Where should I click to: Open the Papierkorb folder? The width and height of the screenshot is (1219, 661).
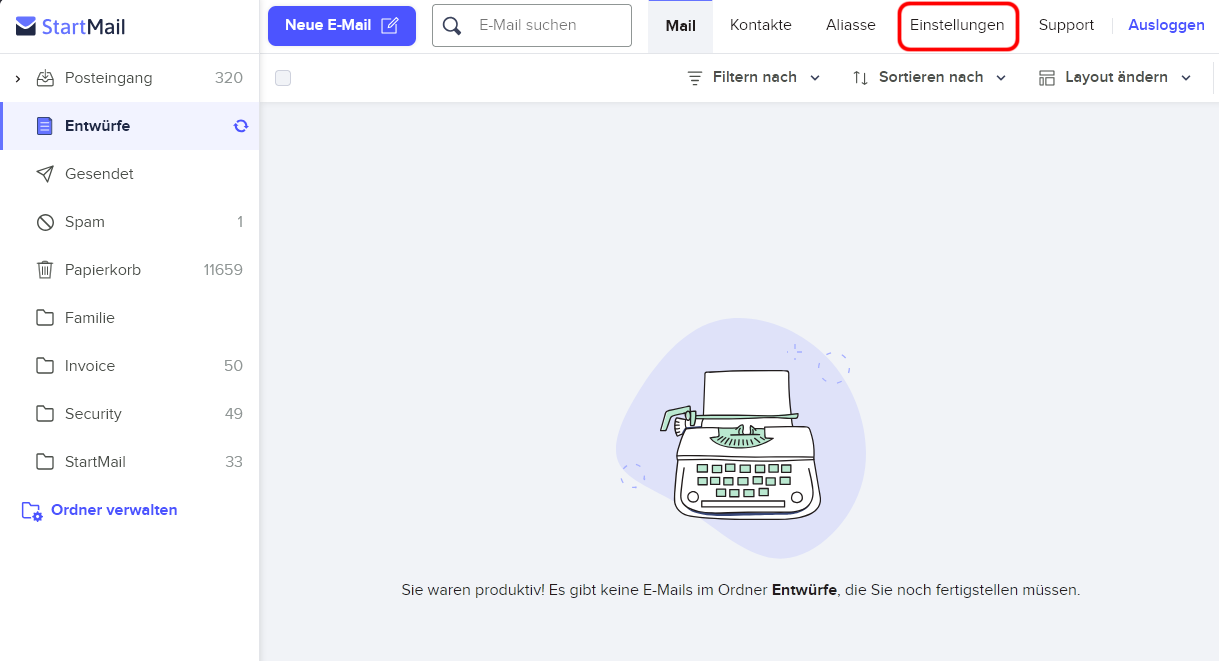pos(130,270)
